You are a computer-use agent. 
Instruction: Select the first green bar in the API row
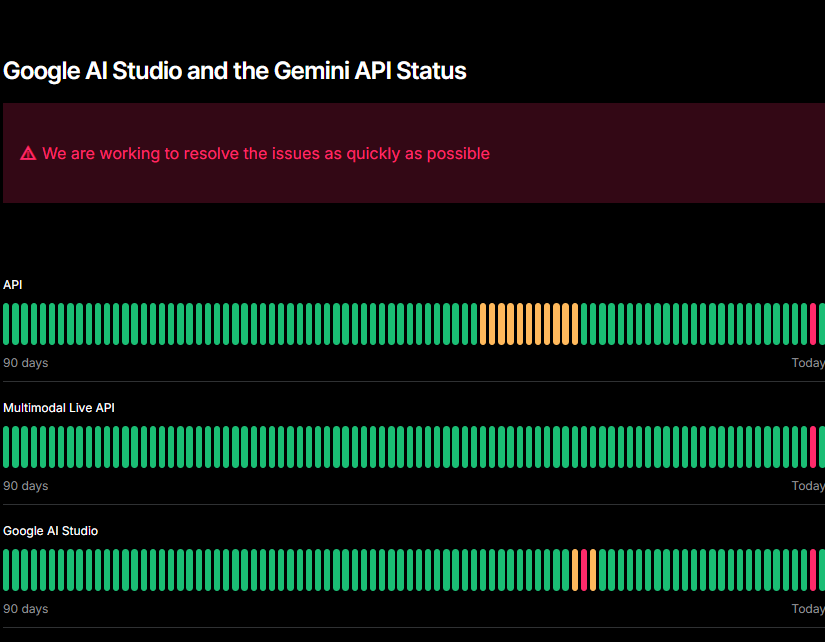point(6,324)
